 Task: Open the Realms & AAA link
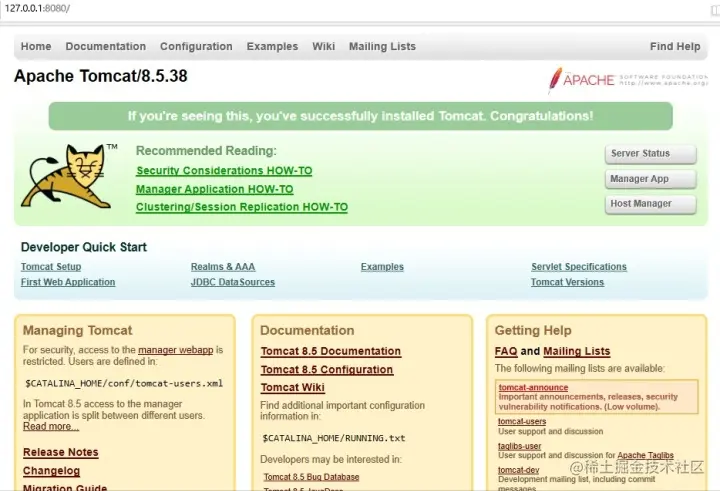point(223,267)
